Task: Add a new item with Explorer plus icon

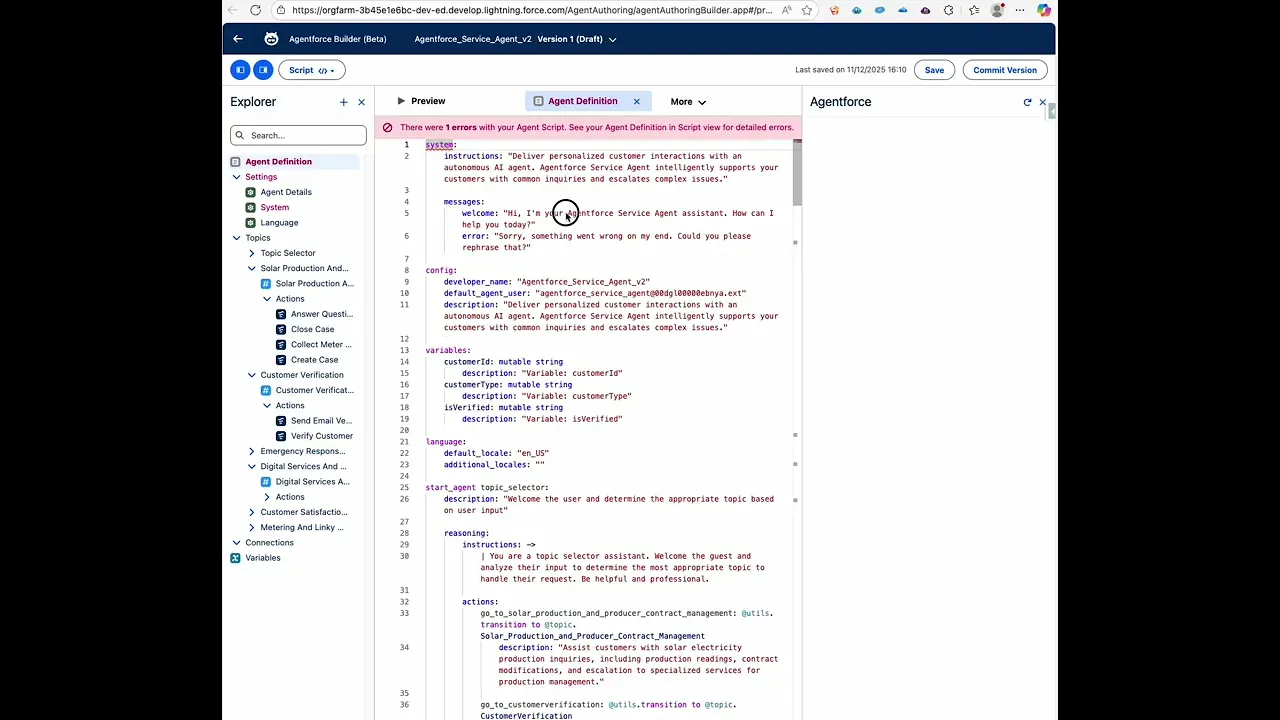Action: tap(344, 102)
